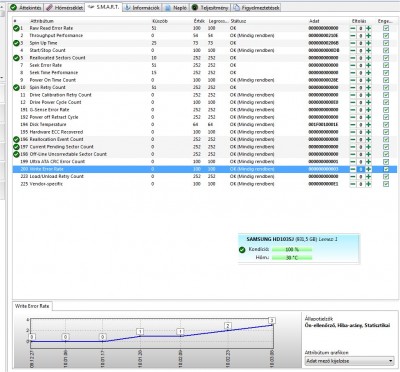Click the offset field of Drive Power Cycle Count
The height and width of the screenshot is (372, 400).
click(x=361, y=102)
